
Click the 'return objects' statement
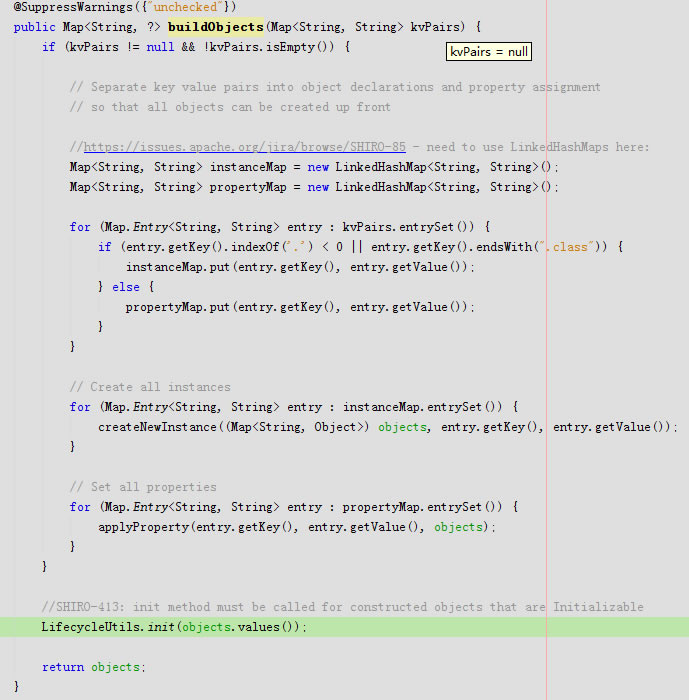[94, 667]
